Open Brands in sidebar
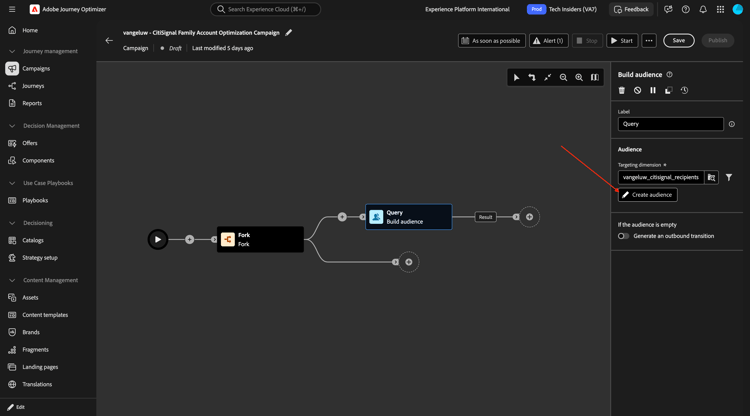The width and height of the screenshot is (750, 416). [x=31, y=332]
